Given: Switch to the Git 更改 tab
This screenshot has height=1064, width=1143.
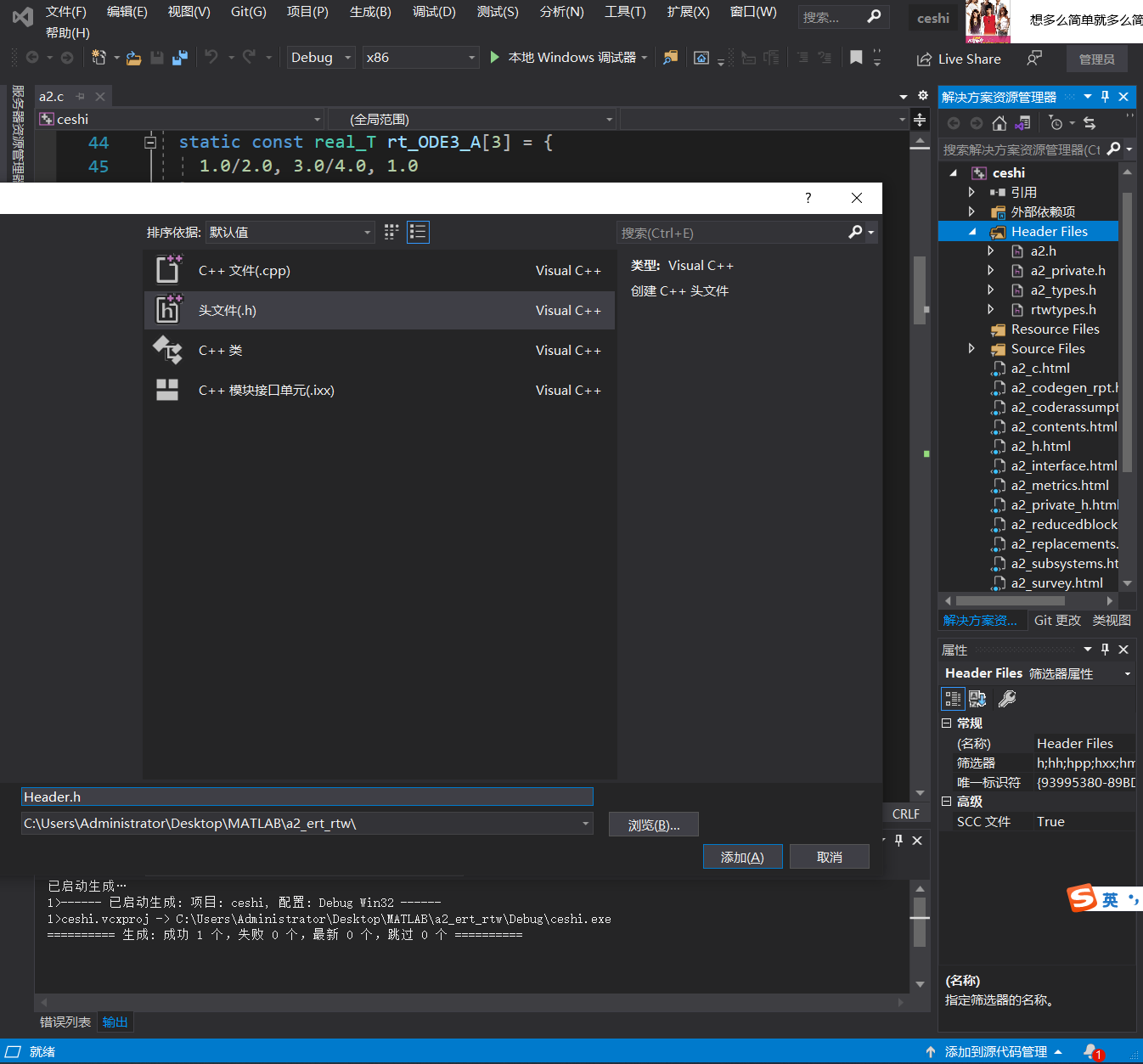Looking at the screenshot, I should (x=1057, y=620).
